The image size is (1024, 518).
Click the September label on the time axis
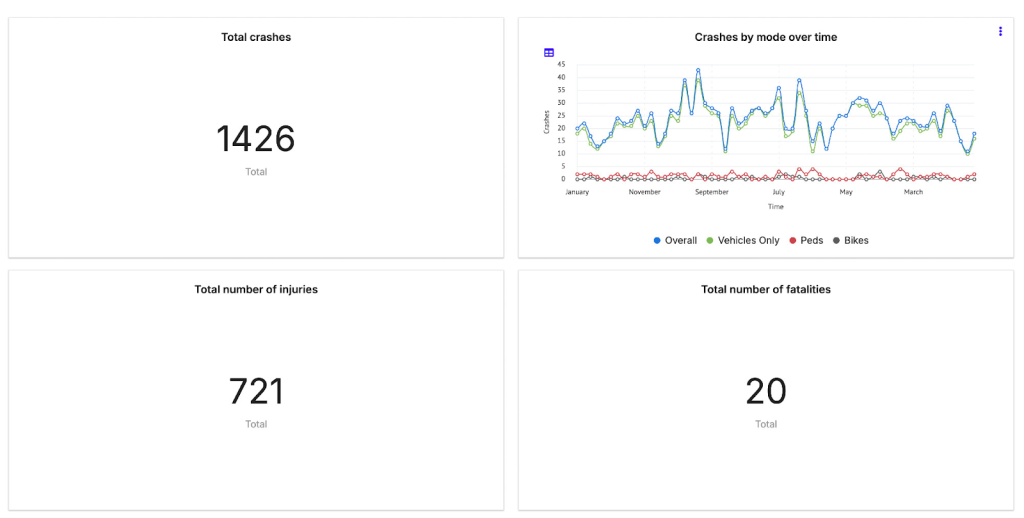click(x=712, y=192)
